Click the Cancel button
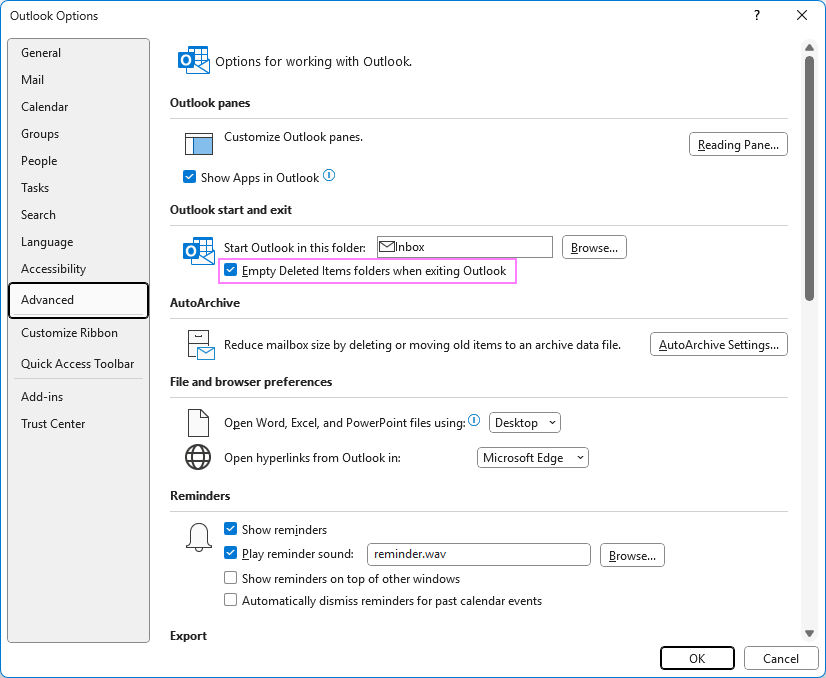Screen dimensions: 826x678 (x=781, y=658)
